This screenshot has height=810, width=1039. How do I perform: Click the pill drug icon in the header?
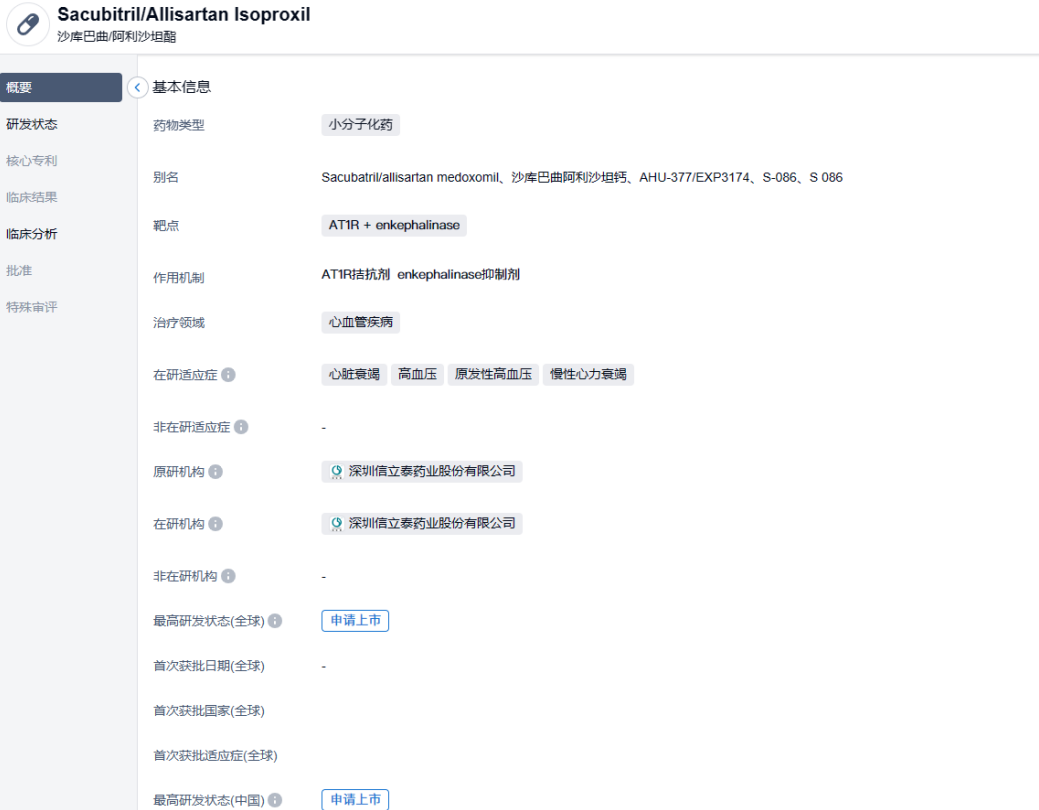click(x=28, y=25)
